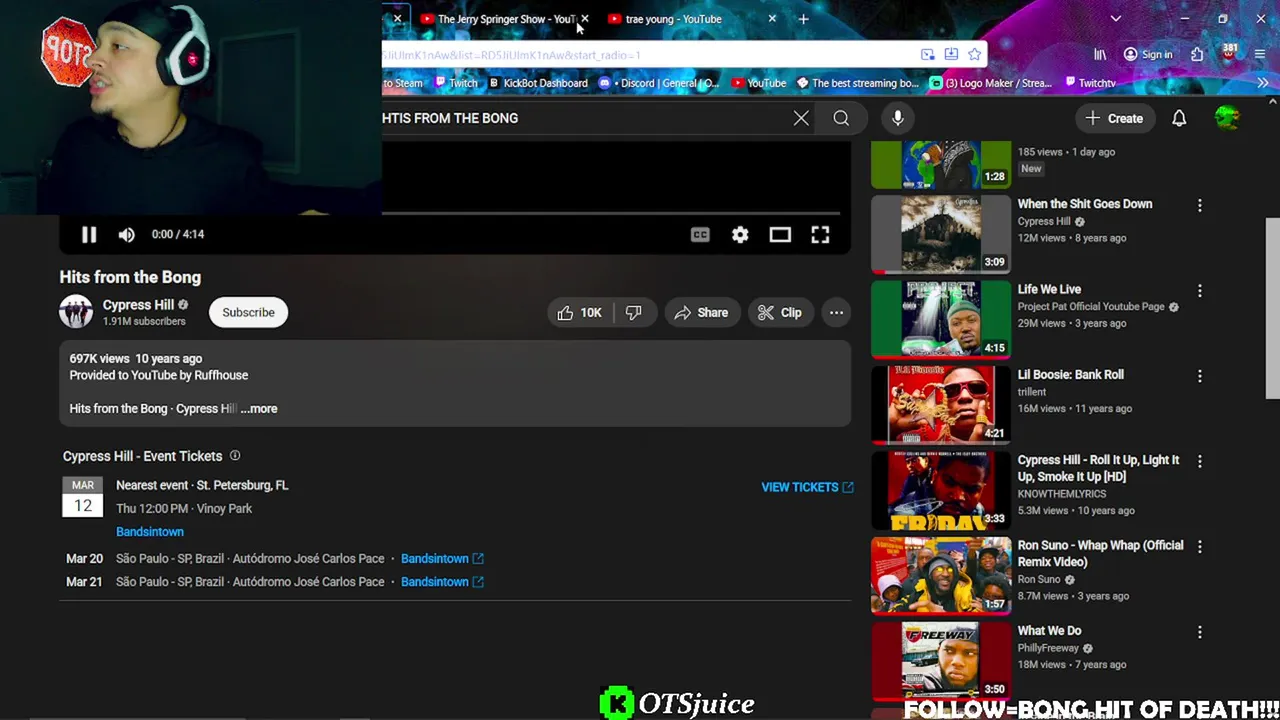Screen dimensions: 1280x720
Task: Open Bandsintown link under St. Petersburg event
Action: 150,532
